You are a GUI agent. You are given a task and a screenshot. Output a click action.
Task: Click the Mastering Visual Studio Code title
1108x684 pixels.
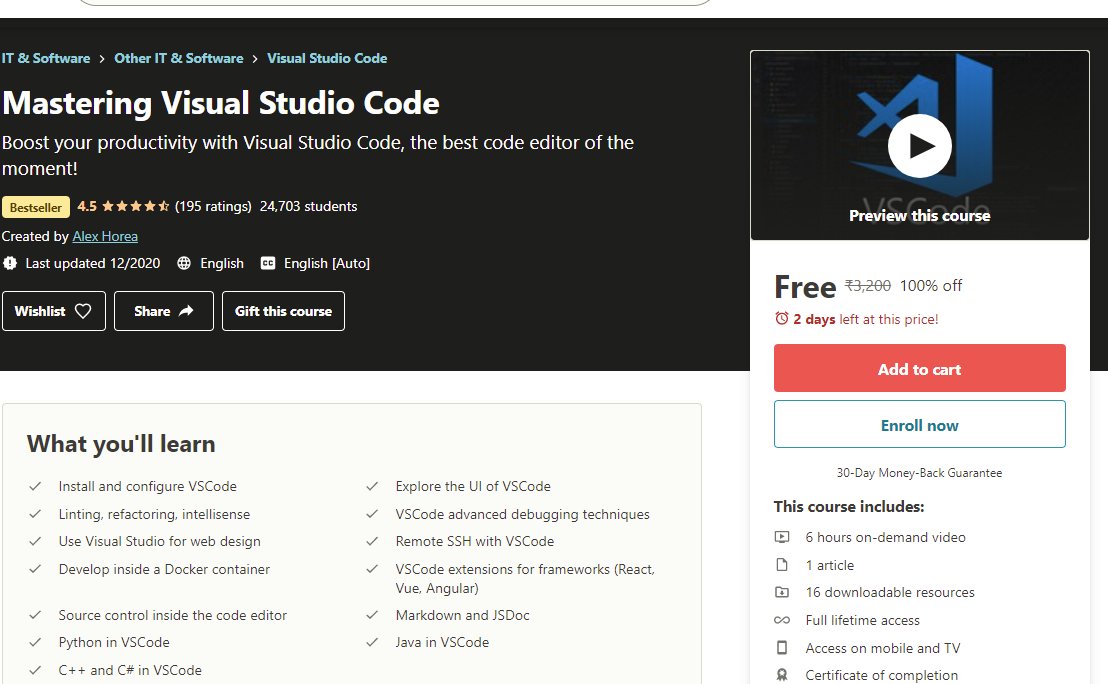(220, 103)
